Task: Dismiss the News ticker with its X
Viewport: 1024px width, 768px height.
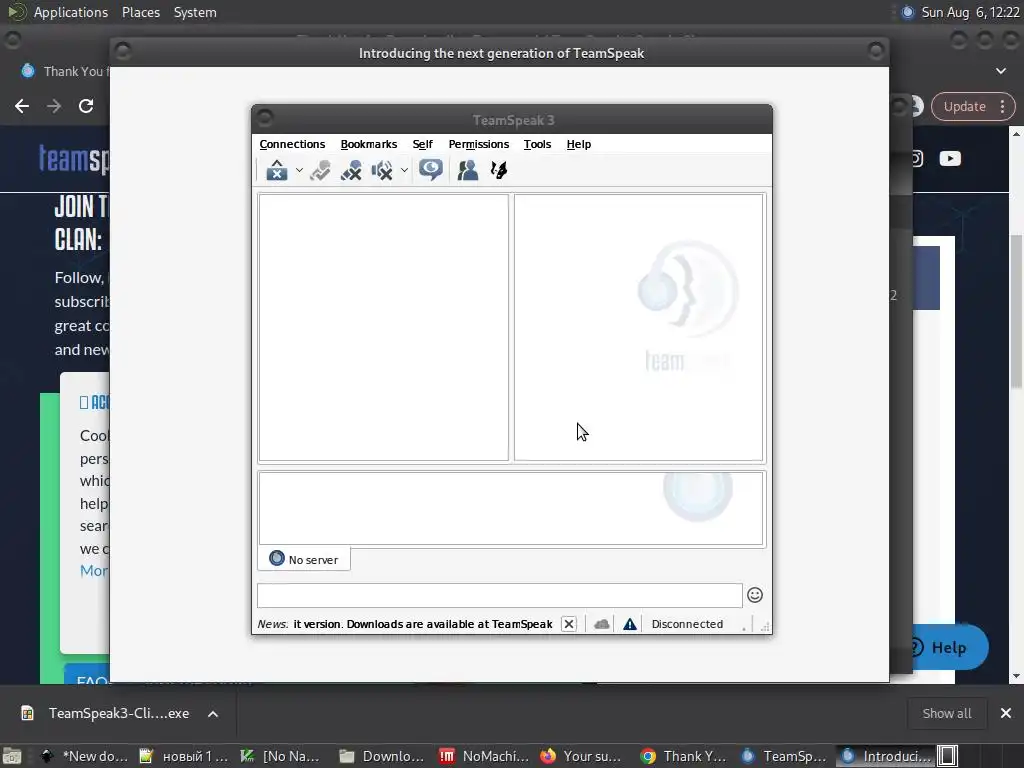Action: coord(569,624)
